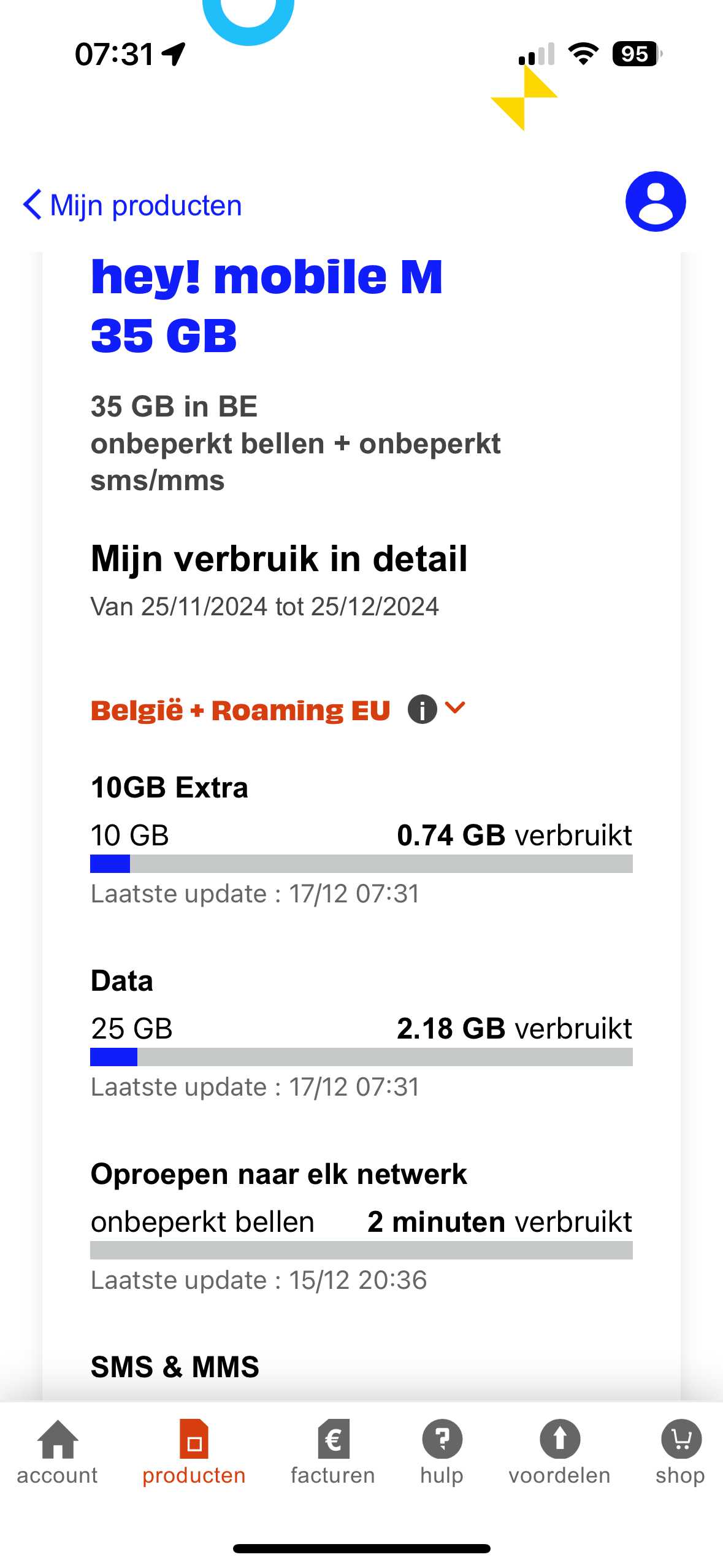723x1568 pixels.
Task: Tap the producten document icon
Action: 194,1439
